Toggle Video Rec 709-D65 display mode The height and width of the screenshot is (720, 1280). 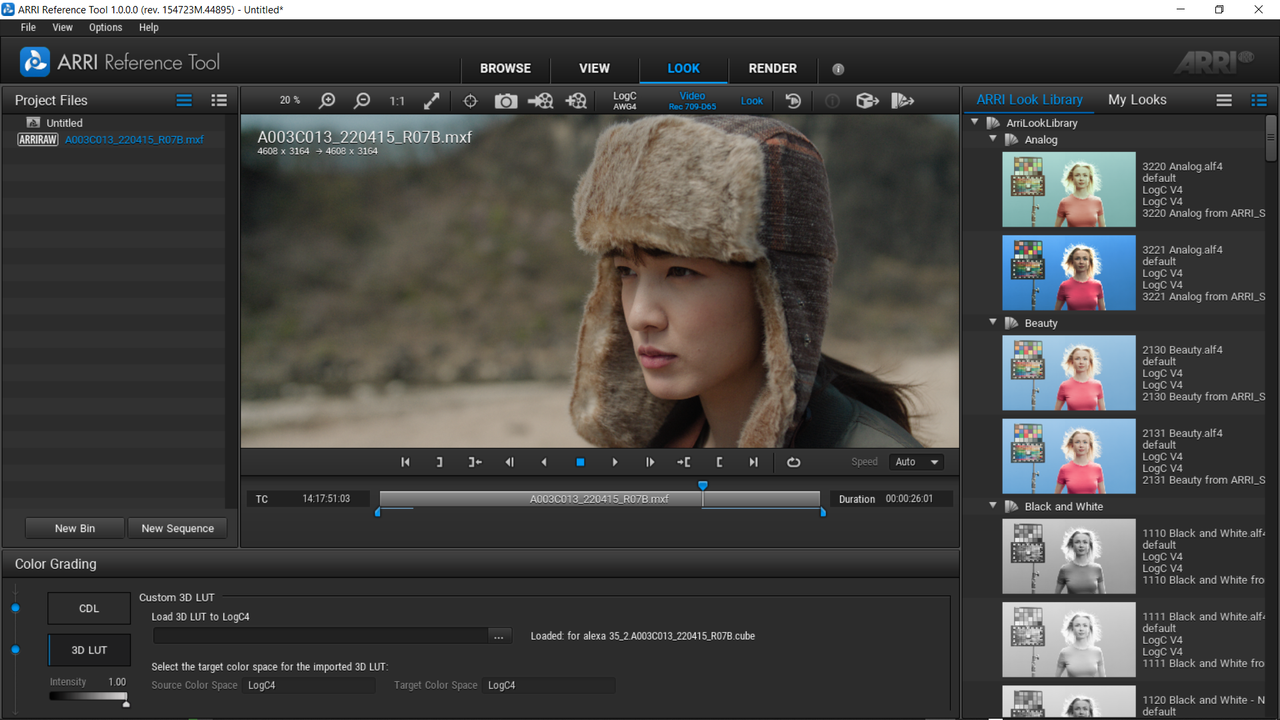692,101
